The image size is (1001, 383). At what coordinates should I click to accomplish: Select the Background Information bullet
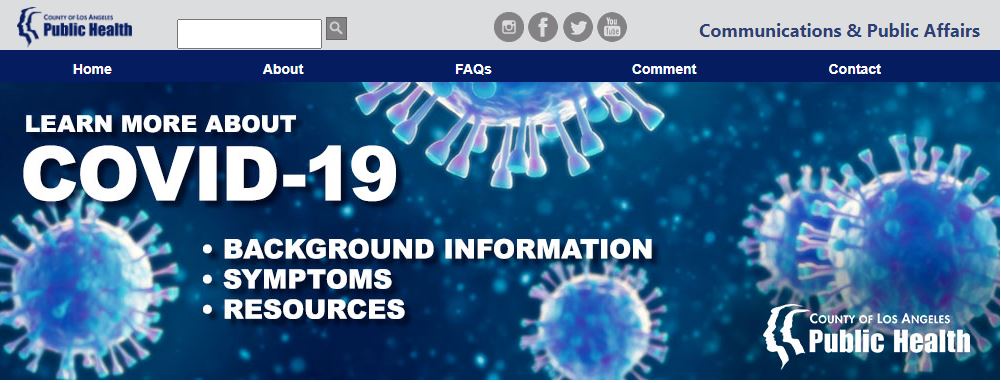tap(438, 248)
